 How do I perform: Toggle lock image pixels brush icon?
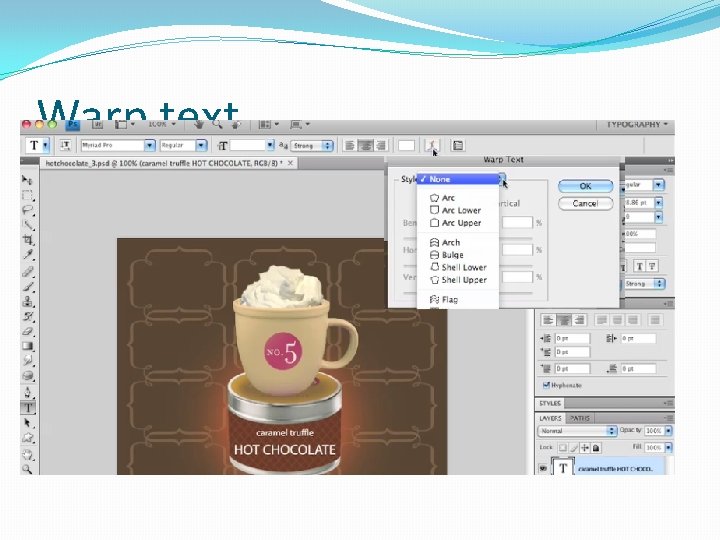click(574, 448)
